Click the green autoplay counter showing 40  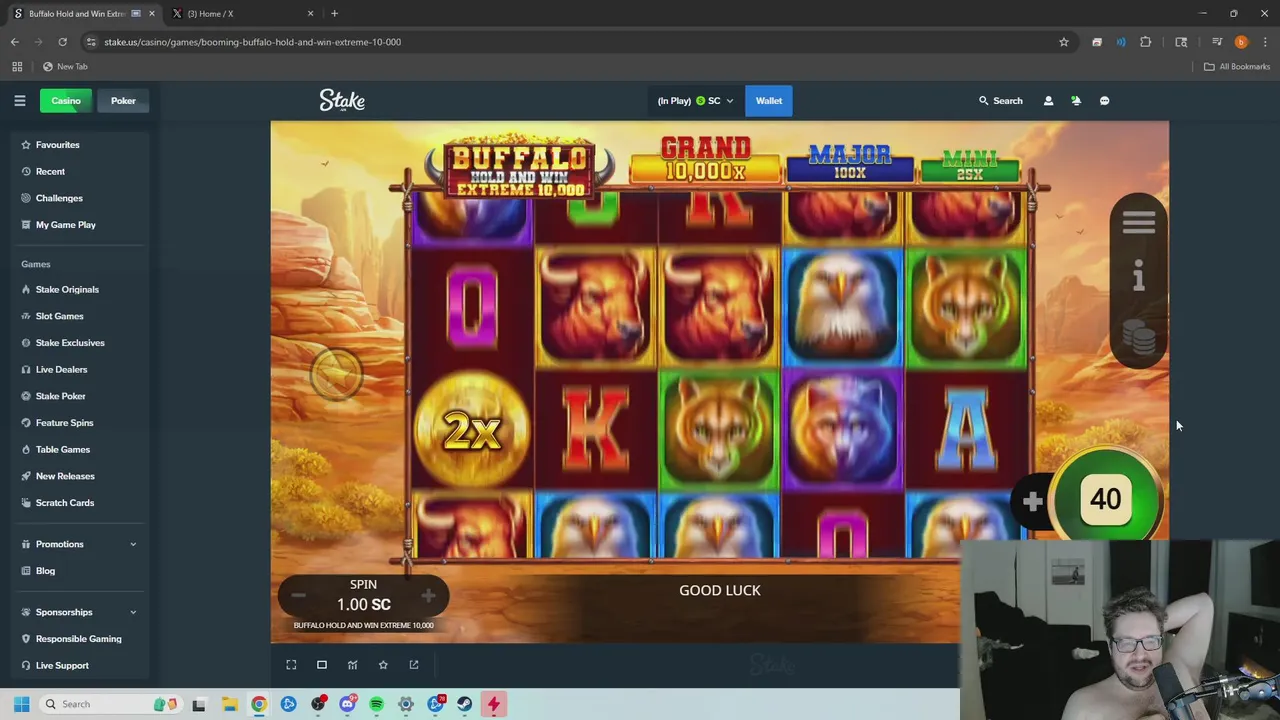[1105, 499]
